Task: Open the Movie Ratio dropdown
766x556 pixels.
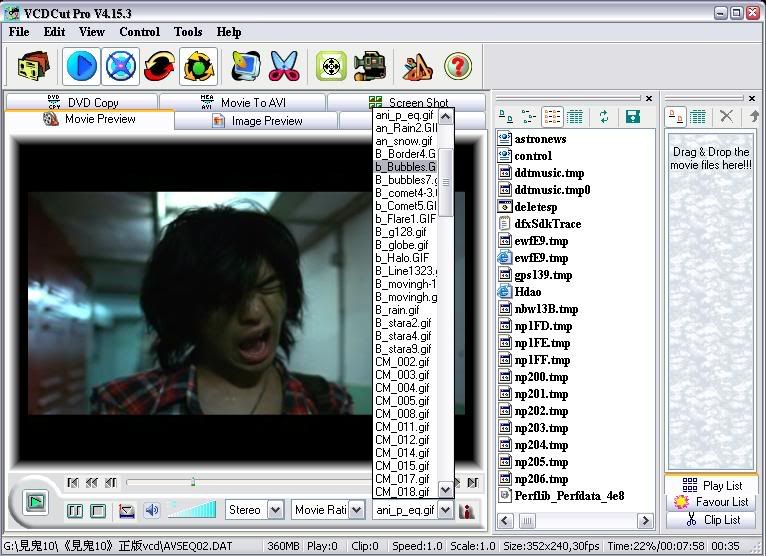Action: tap(357, 510)
